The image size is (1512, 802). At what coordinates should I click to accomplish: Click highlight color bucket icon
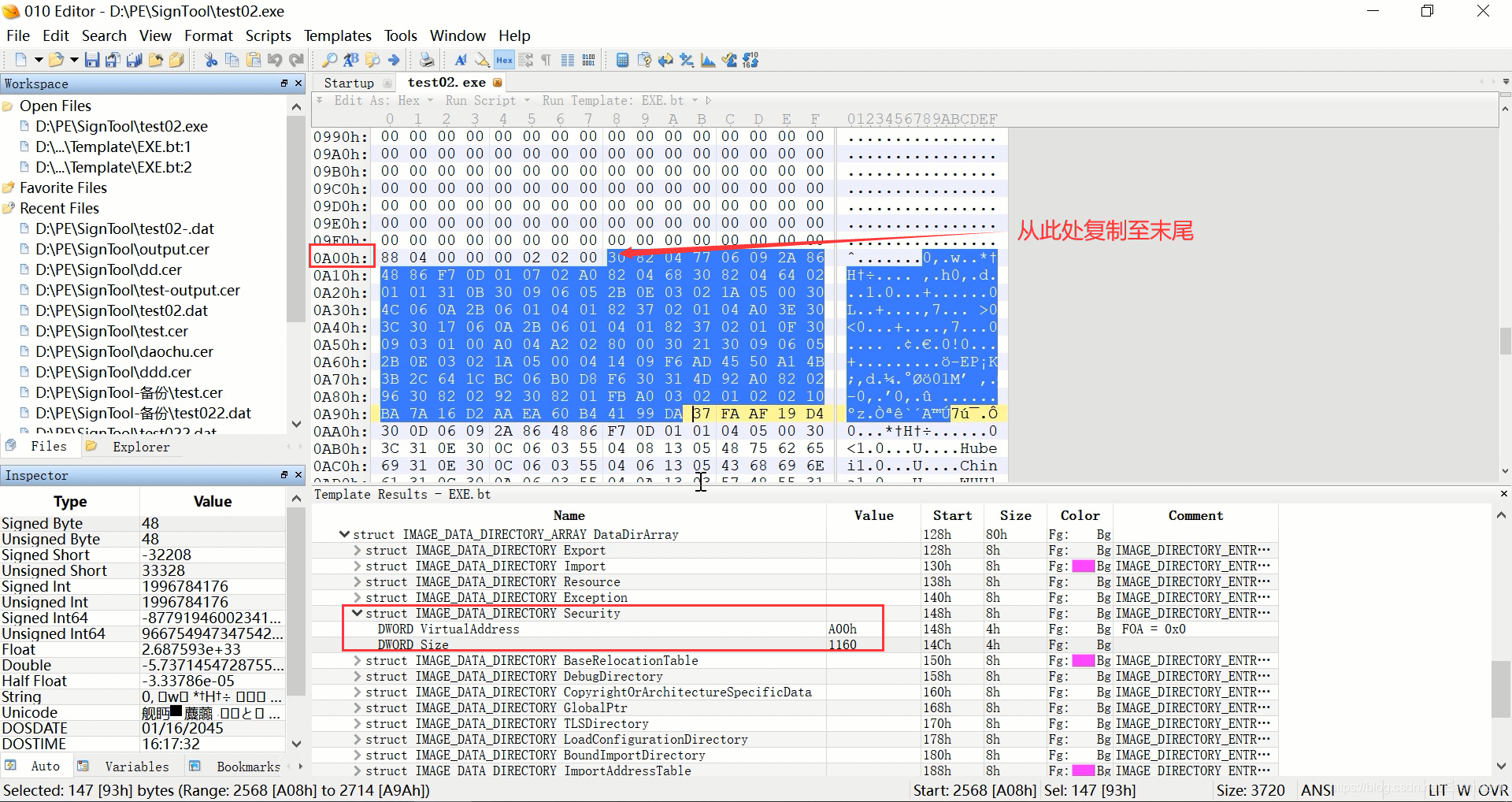[x=482, y=60]
